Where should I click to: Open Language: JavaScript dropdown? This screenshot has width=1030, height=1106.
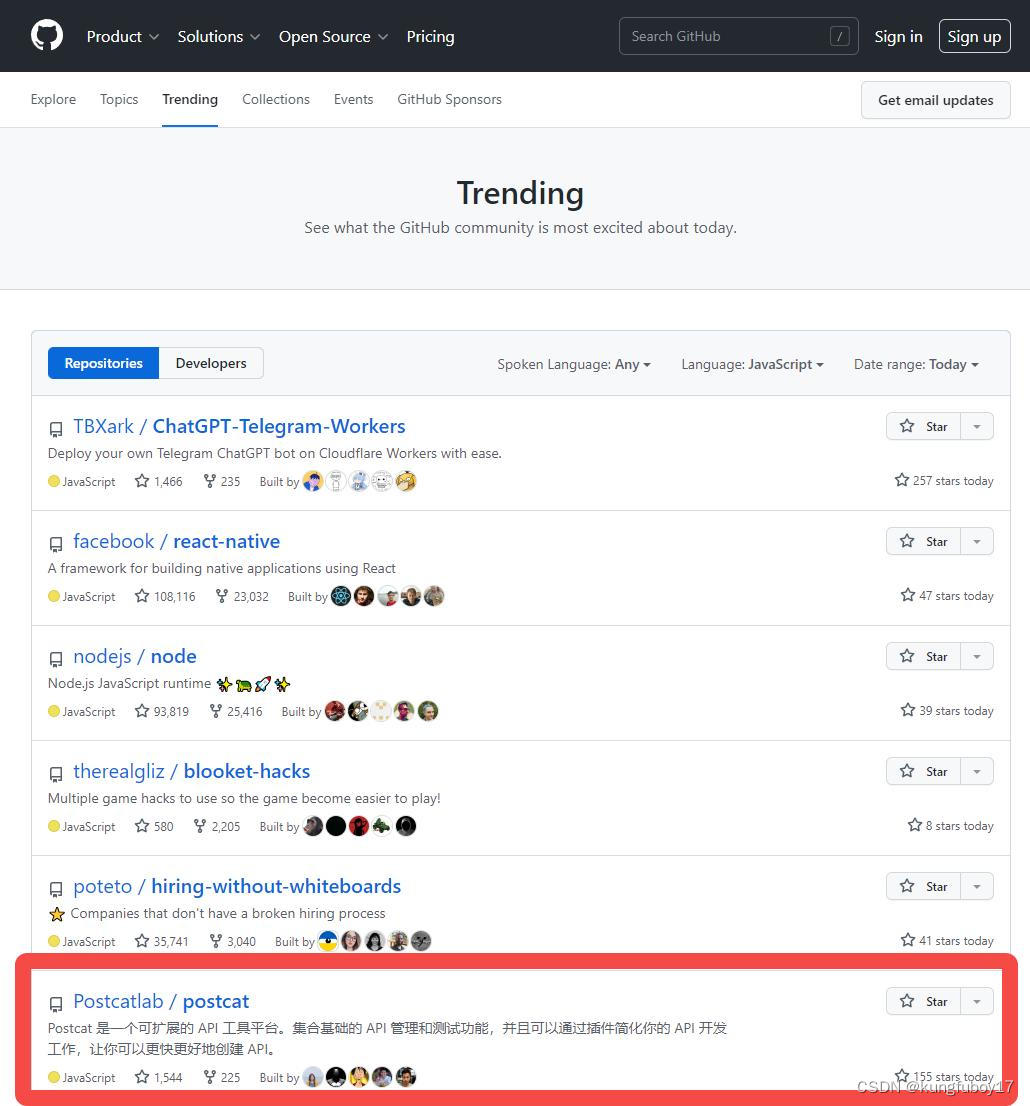point(752,364)
